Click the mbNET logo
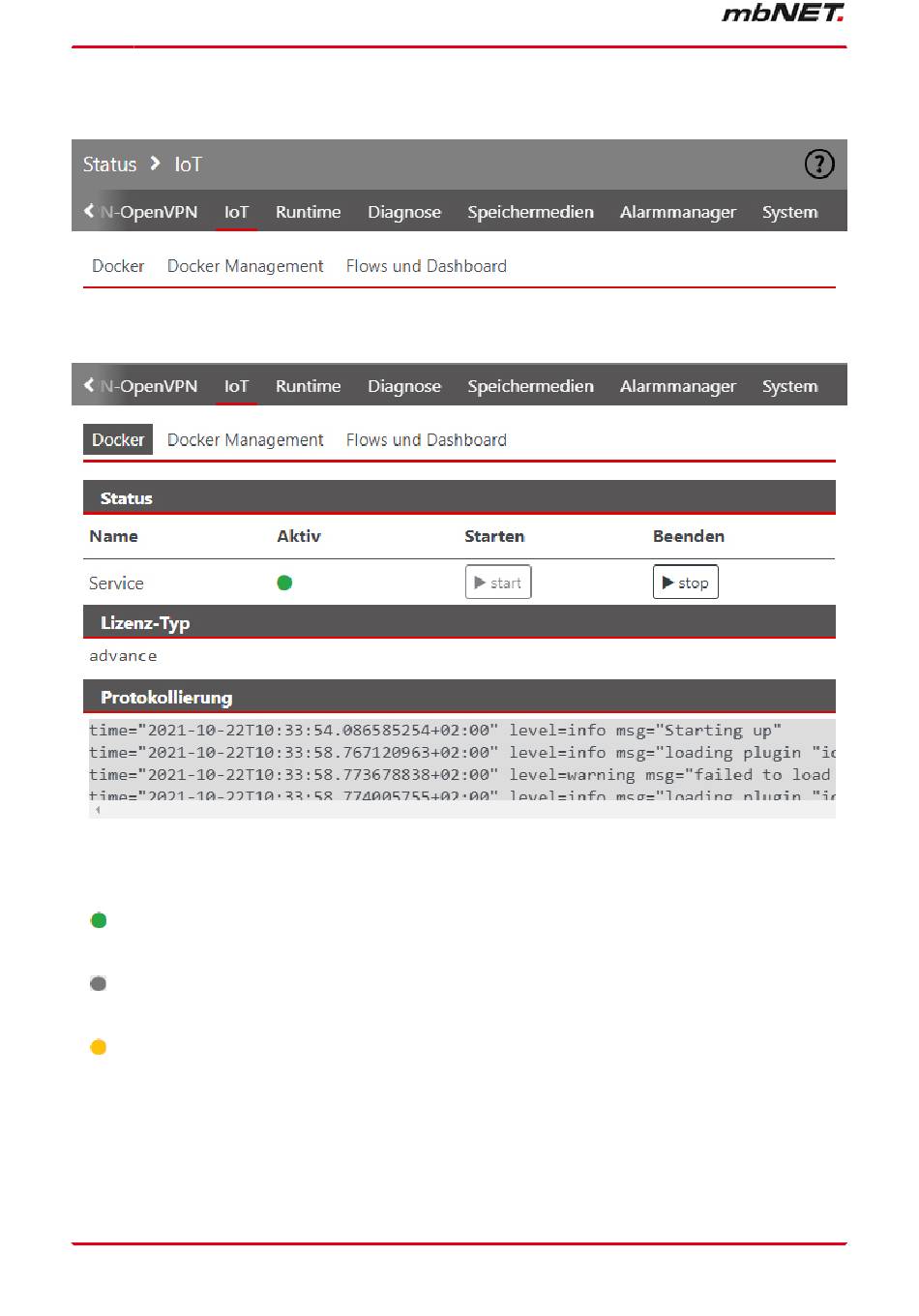Image resolution: width=919 pixels, height=1316 pixels. click(x=784, y=13)
